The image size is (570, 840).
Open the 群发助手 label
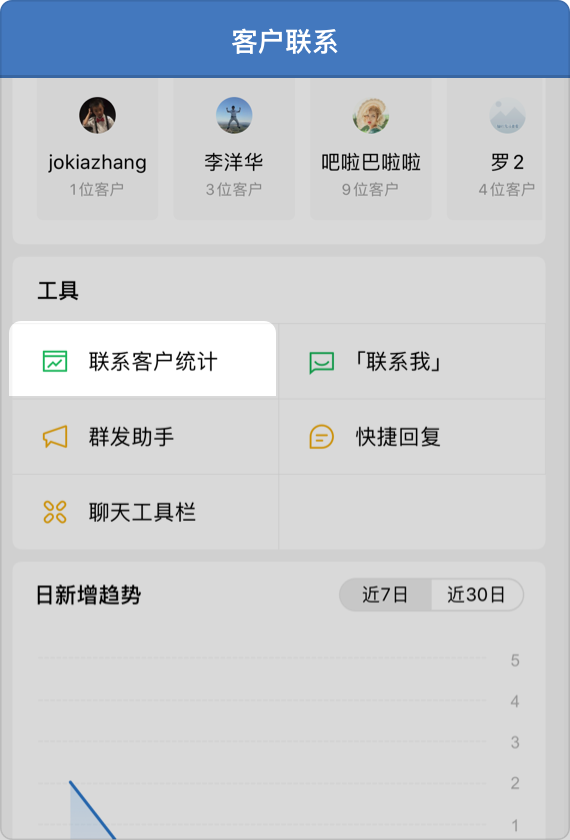point(131,437)
